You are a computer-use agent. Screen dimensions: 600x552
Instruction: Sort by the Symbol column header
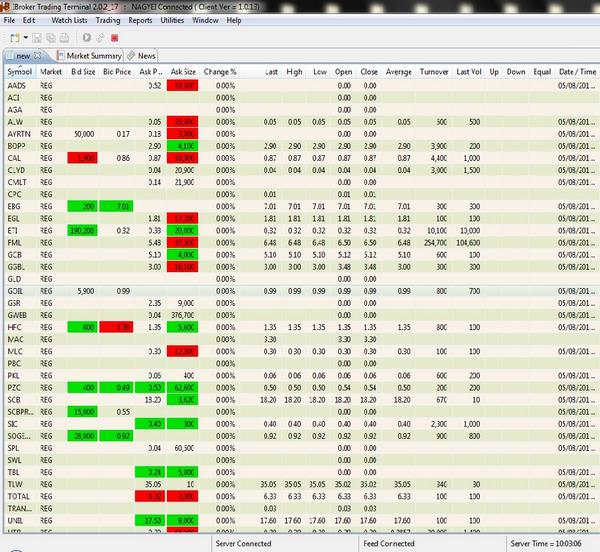(20, 72)
